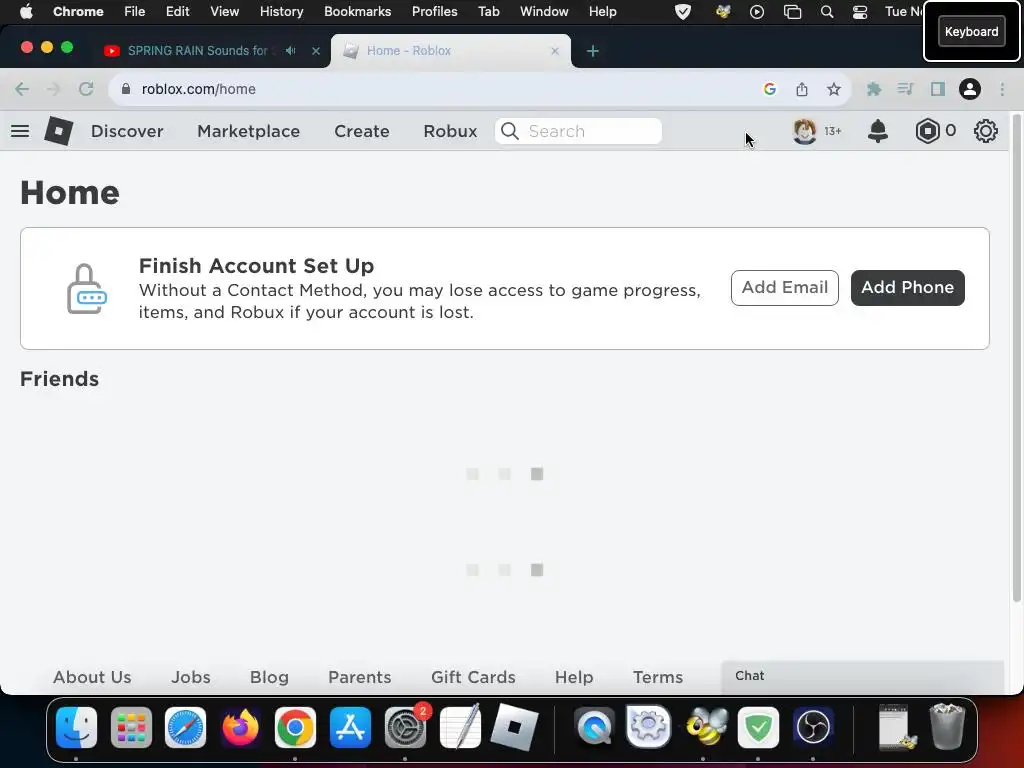Open Firefox from the Dock
The height and width of the screenshot is (768, 1024).
point(240,727)
